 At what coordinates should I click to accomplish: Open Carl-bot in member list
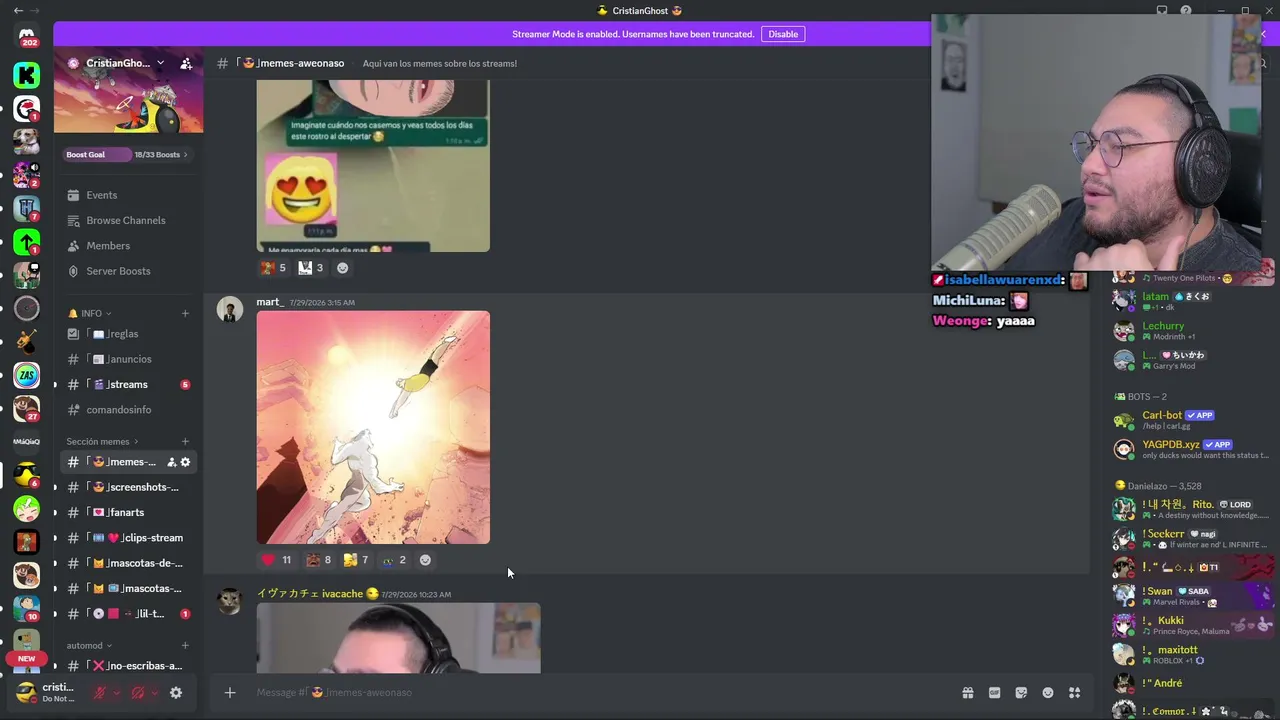coord(1193,419)
